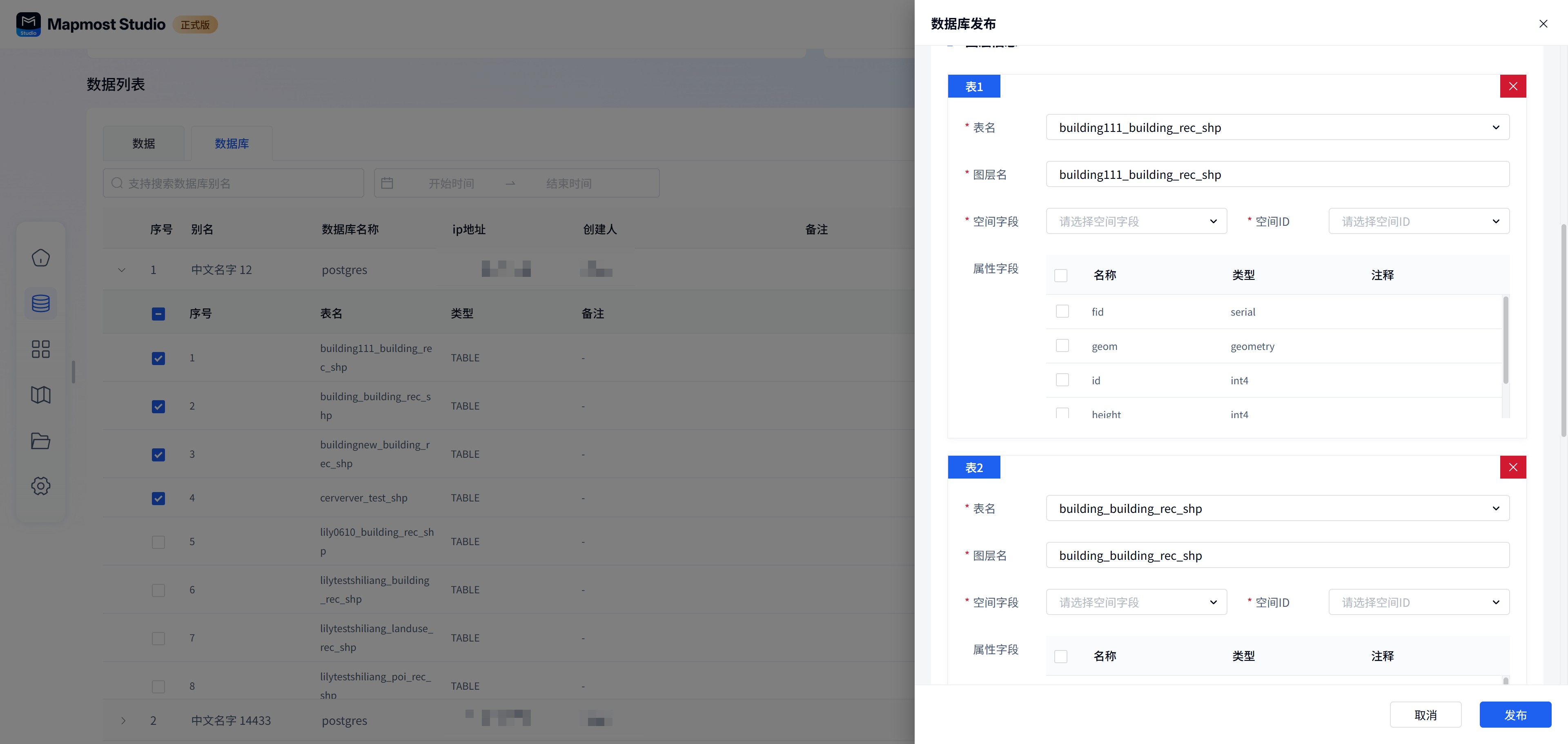The width and height of the screenshot is (1568, 744).
Task: Select the grid/apps icon in the sidebar
Action: (x=40, y=349)
